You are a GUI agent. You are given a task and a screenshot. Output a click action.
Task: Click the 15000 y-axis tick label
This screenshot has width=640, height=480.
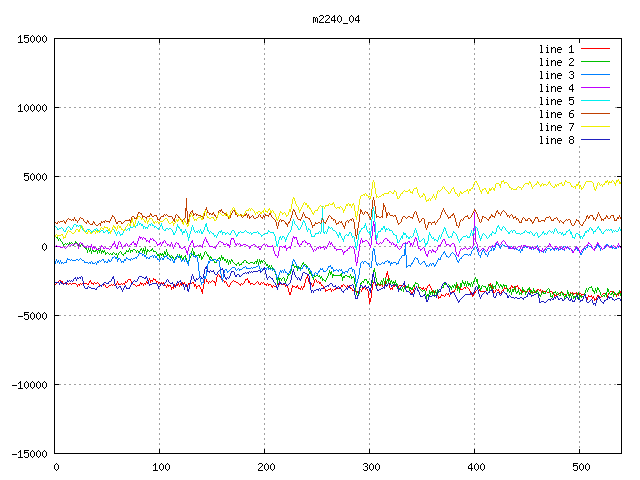pos(32,39)
